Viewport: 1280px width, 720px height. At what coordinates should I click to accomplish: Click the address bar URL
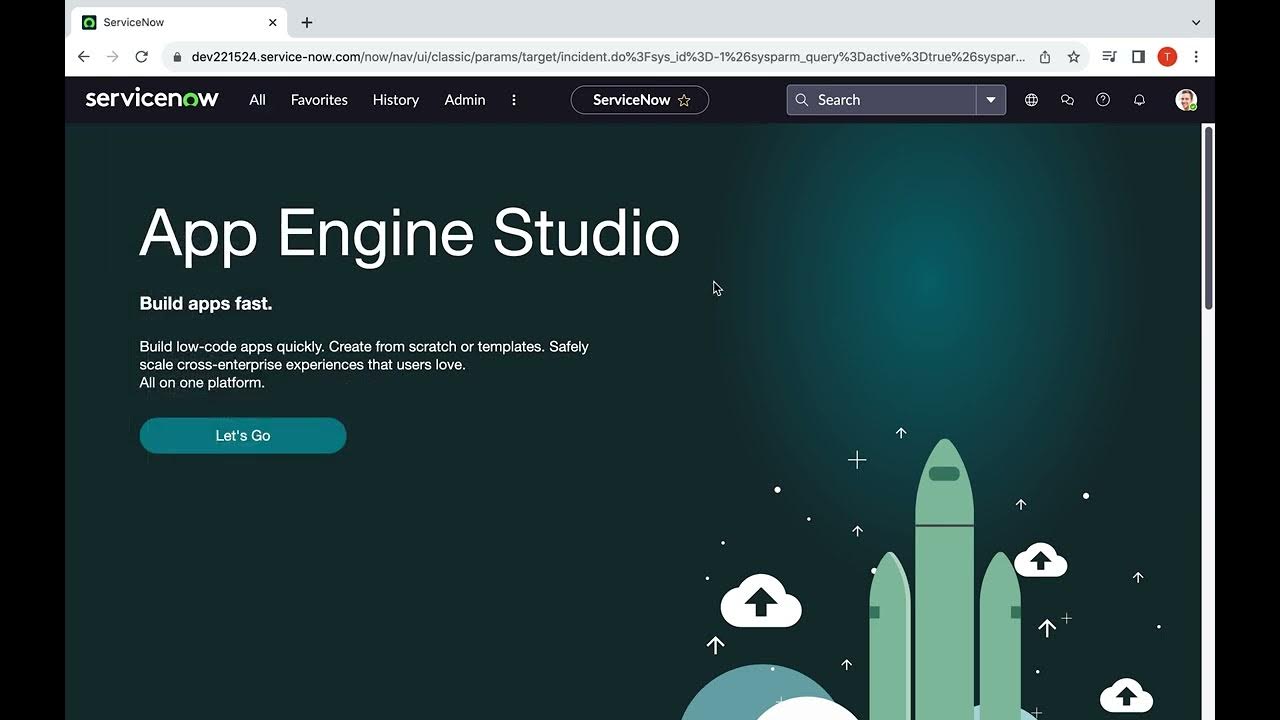pyautogui.click(x=608, y=57)
